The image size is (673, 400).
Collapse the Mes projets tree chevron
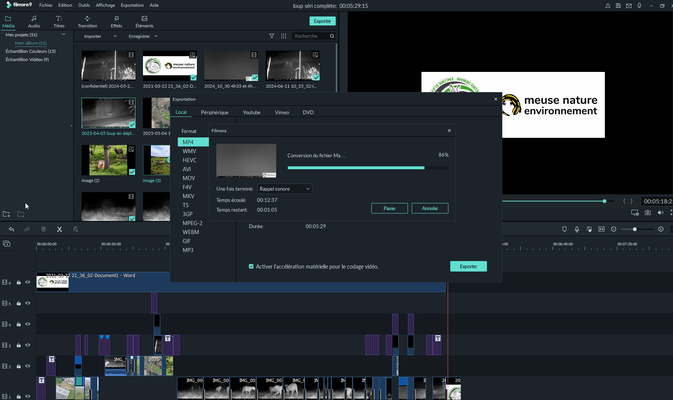pyautogui.click(x=64, y=34)
